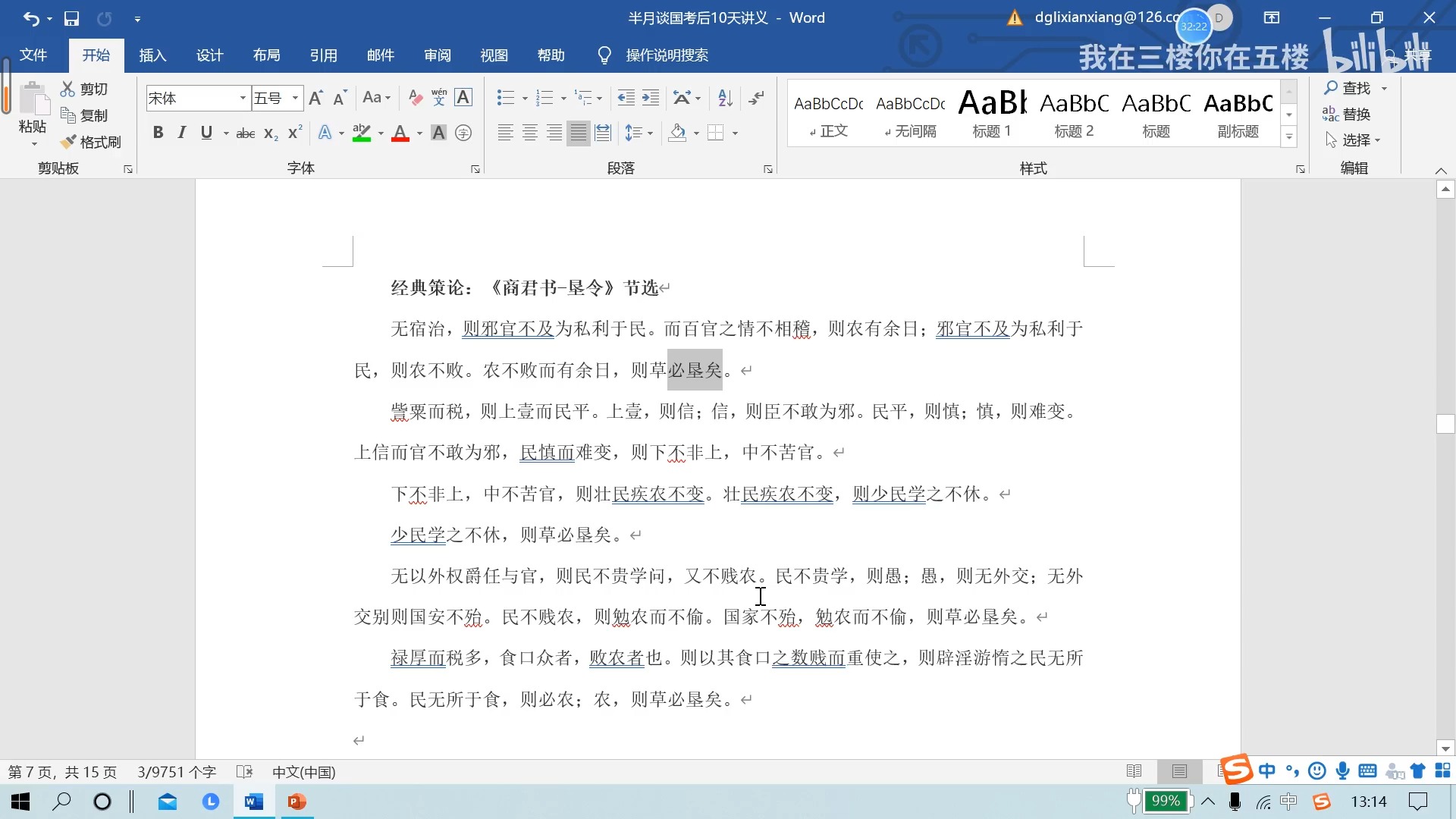The image size is (1456, 819).
Task: Click the vertical scrollbar thumb
Action: (x=1445, y=424)
